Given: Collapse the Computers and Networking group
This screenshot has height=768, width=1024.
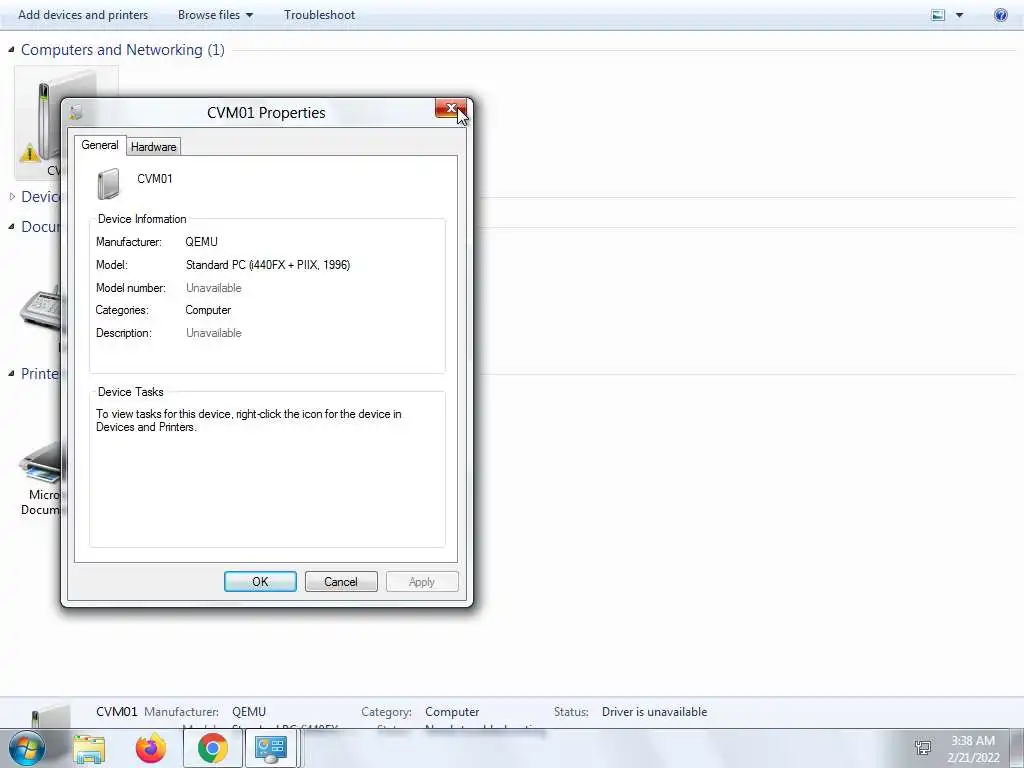Looking at the screenshot, I should tap(11, 50).
